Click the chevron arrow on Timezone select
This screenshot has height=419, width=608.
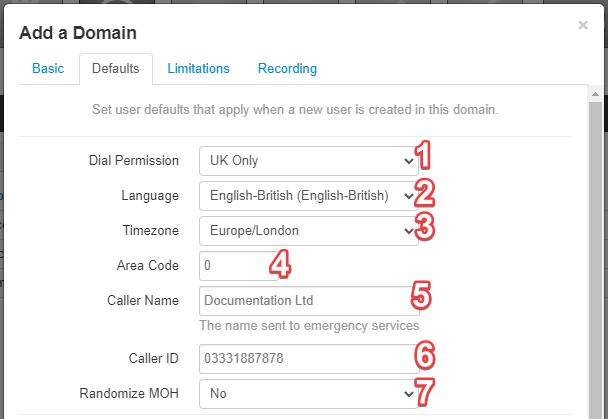[408, 231]
